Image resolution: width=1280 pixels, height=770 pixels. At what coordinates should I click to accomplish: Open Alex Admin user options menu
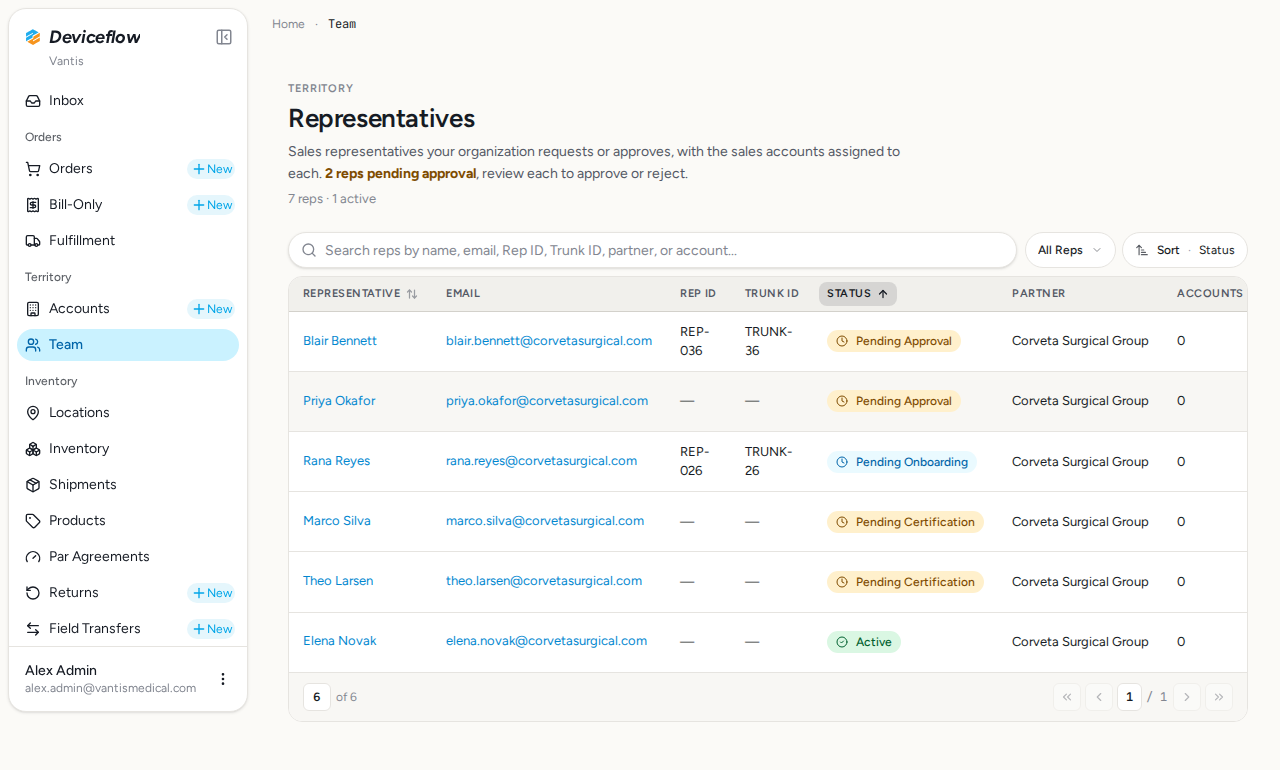223,679
